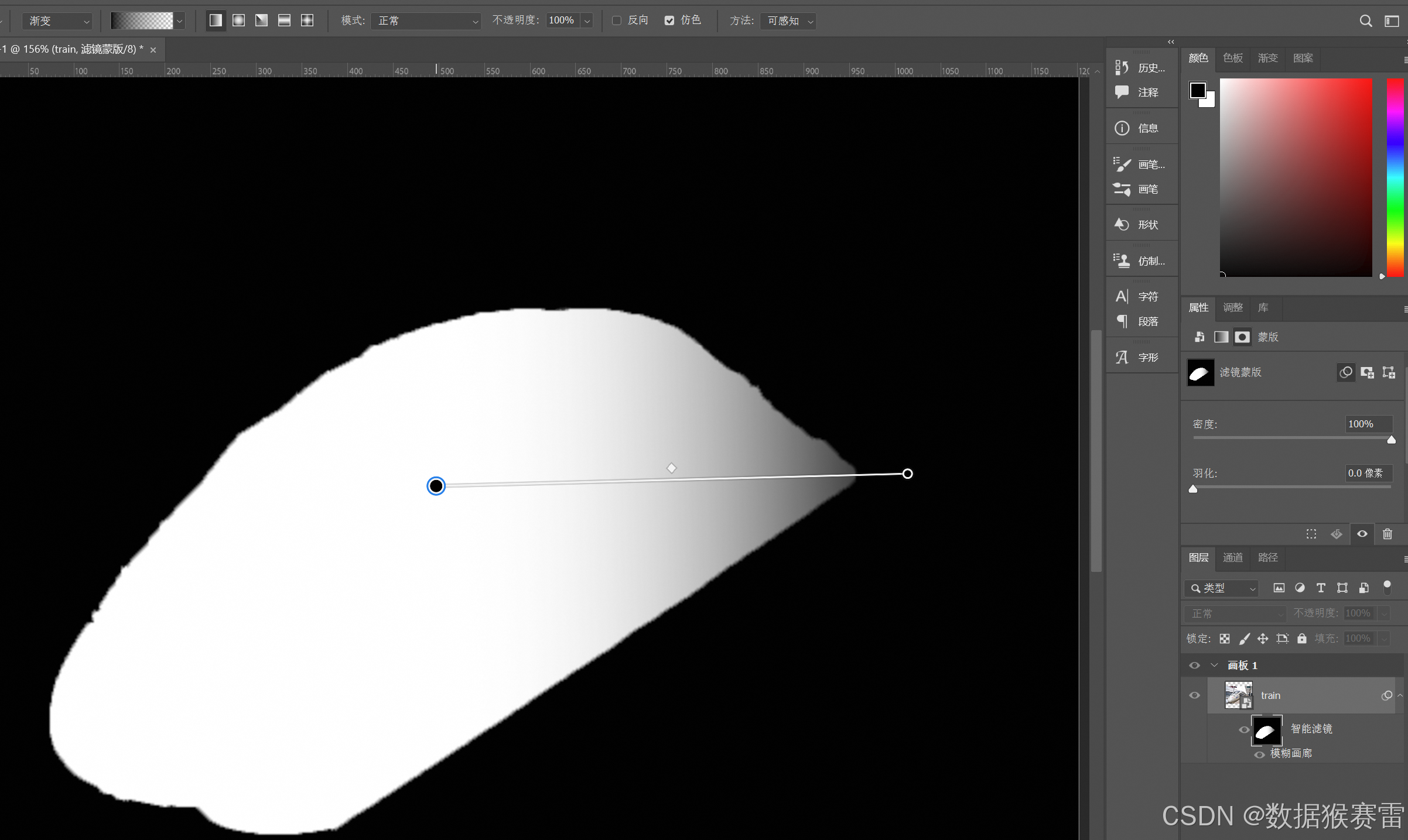Open the gradient method dropdown (可感知)

coord(788,21)
